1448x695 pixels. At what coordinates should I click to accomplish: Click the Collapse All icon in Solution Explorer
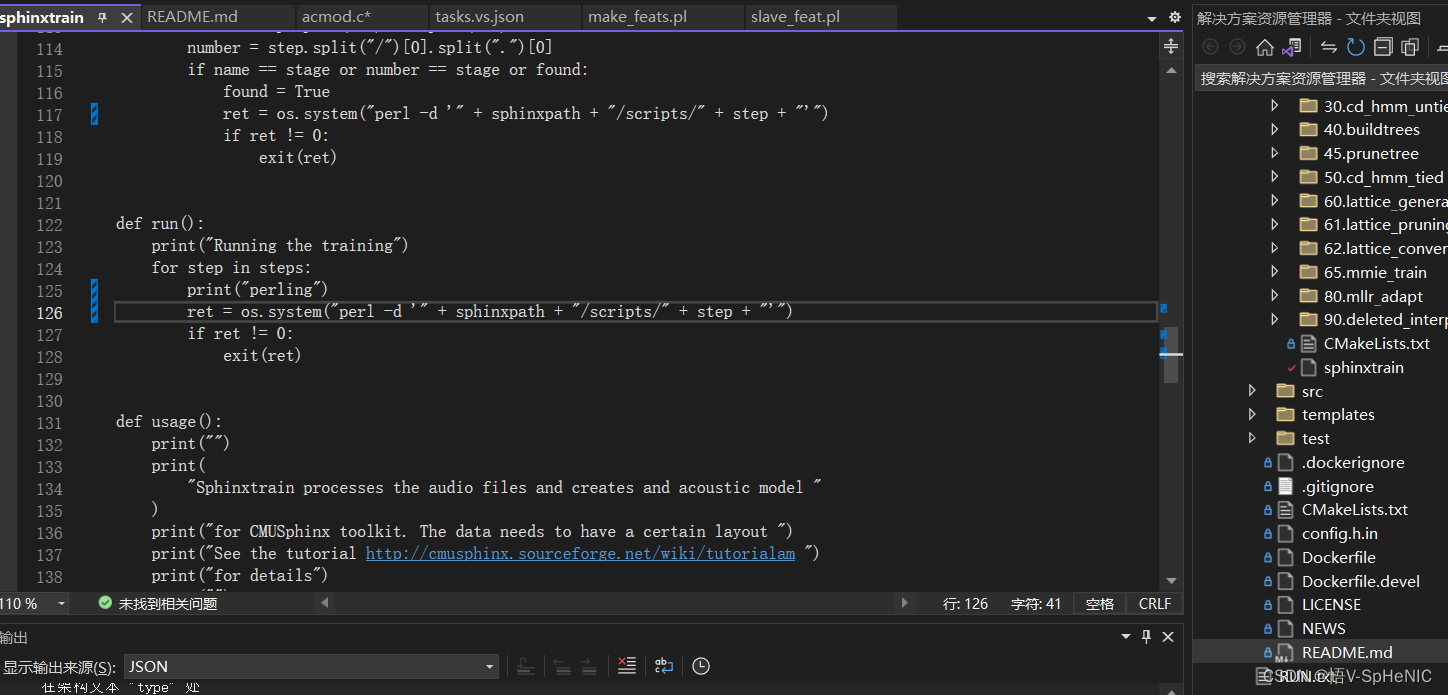point(1384,45)
